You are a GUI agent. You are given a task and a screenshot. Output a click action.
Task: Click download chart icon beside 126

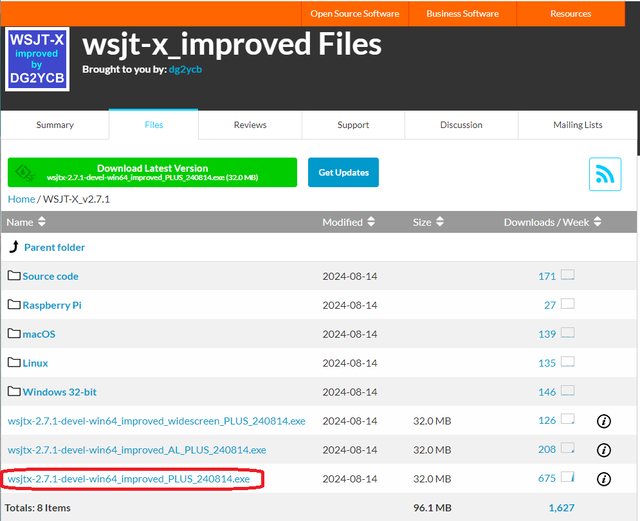click(x=567, y=419)
